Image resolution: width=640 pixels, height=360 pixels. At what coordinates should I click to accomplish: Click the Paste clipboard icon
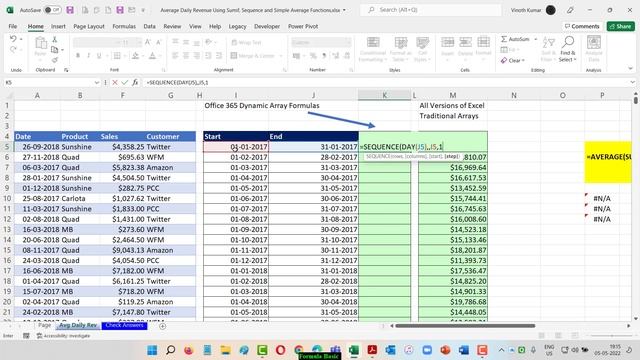40,43
